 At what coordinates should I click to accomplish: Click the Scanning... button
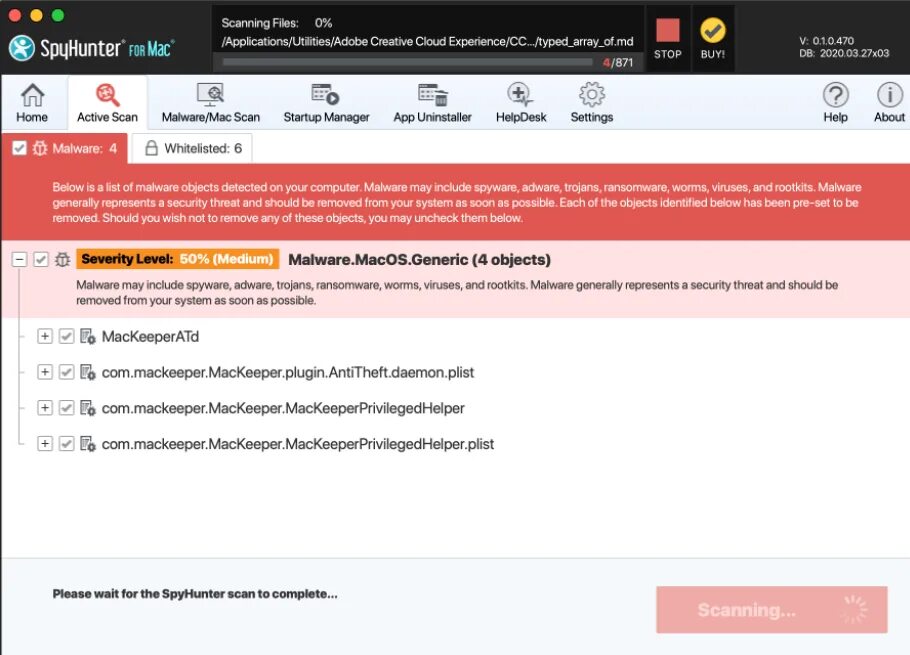(x=771, y=610)
